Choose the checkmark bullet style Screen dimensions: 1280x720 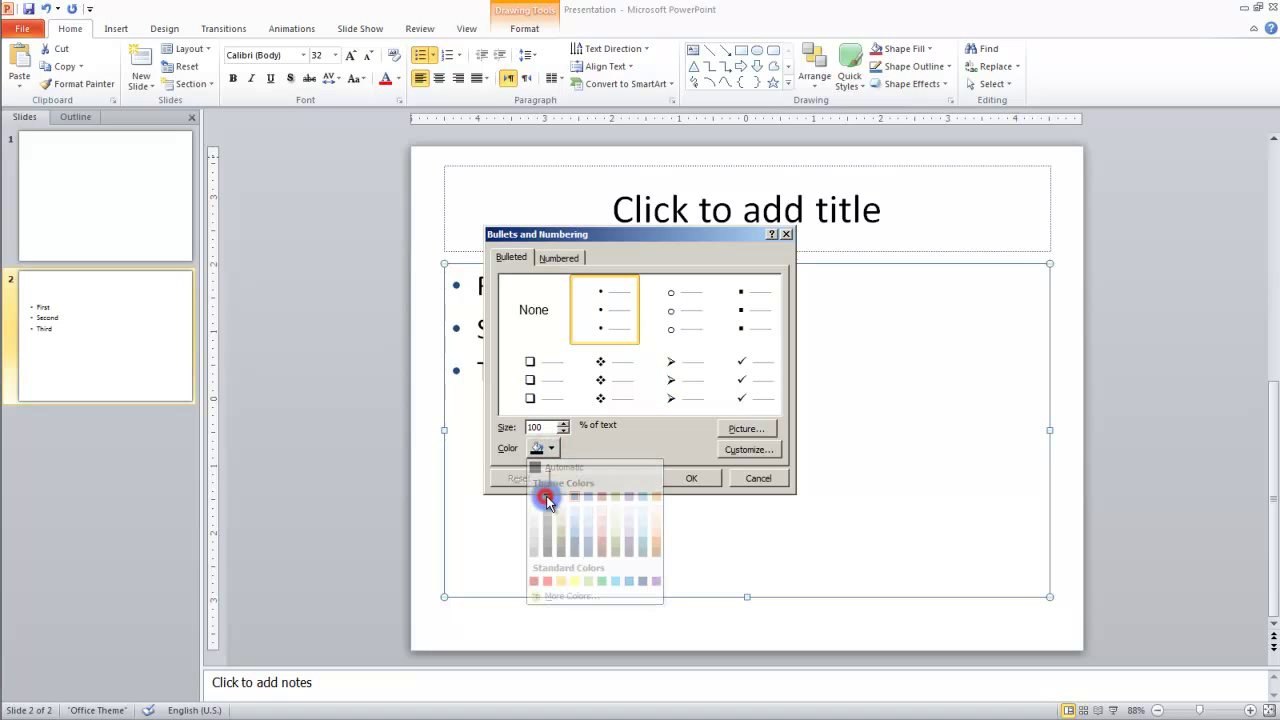[x=755, y=380]
